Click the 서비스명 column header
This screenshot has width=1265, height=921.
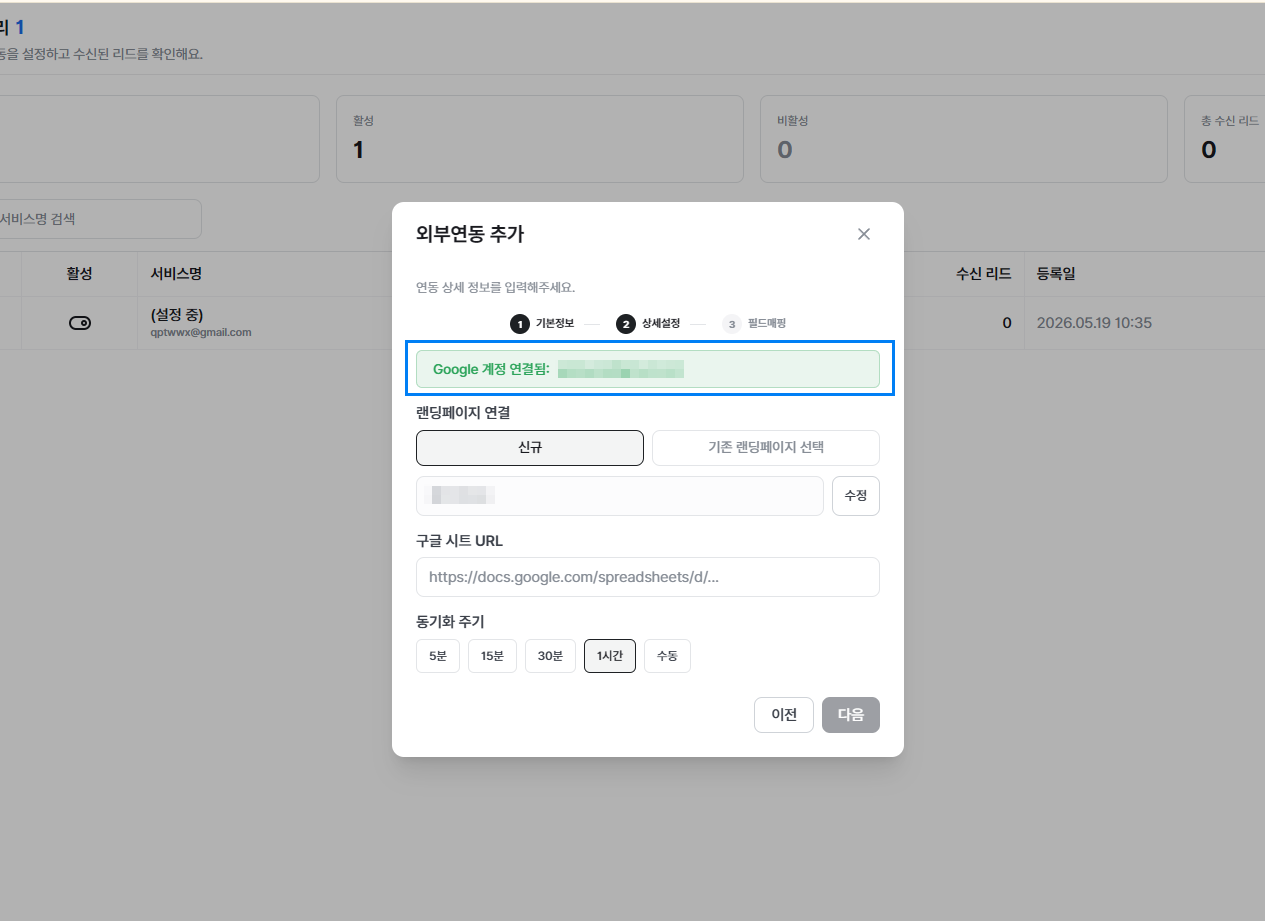click(176, 274)
